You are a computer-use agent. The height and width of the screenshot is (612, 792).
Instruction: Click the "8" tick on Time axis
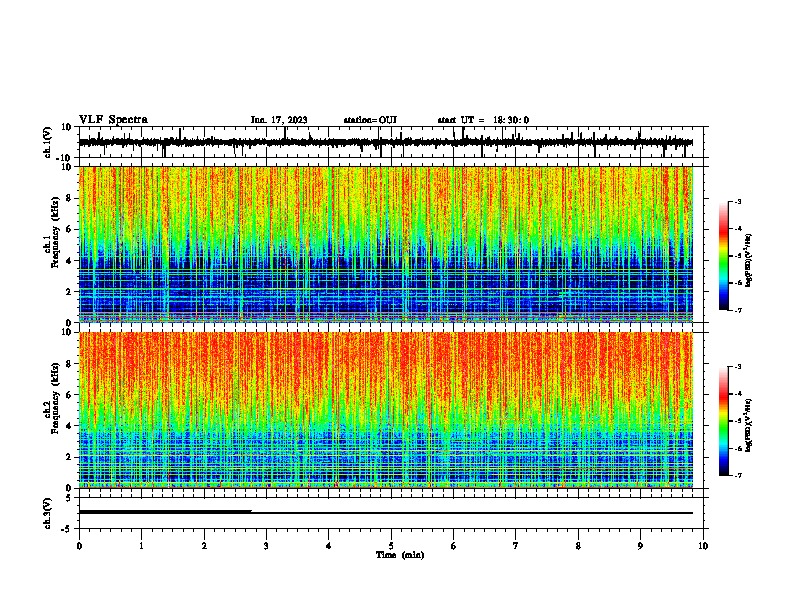[x=578, y=546]
